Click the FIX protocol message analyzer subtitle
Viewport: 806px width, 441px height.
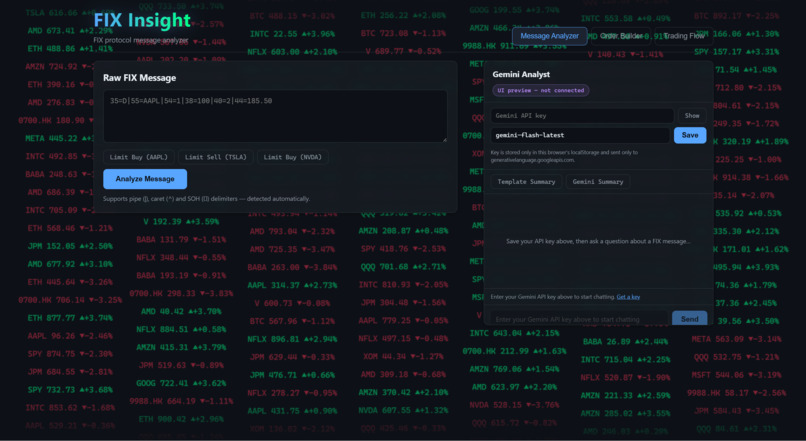(x=141, y=40)
